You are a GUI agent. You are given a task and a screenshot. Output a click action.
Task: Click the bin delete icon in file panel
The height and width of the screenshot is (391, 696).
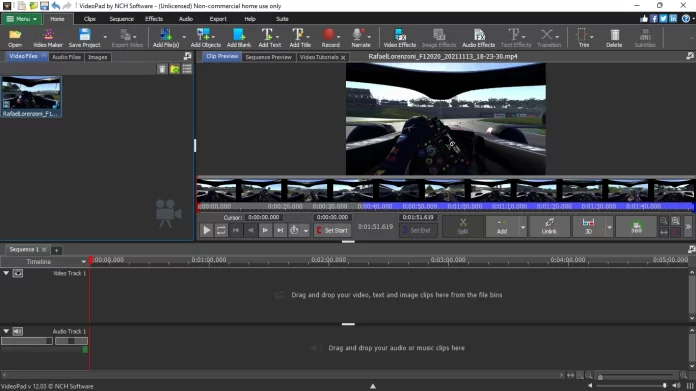162,69
